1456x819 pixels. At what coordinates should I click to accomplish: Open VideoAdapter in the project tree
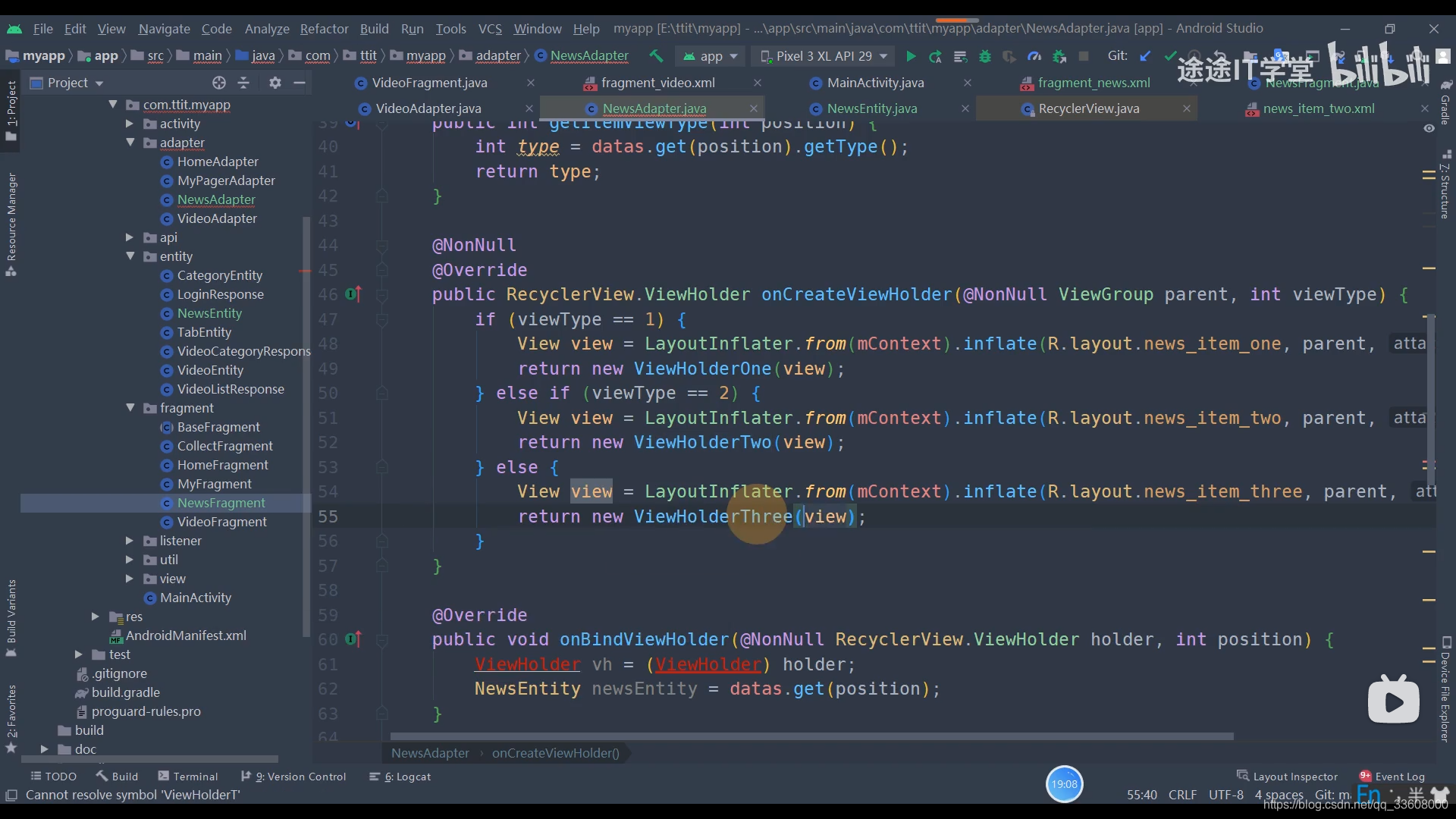point(217,218)
